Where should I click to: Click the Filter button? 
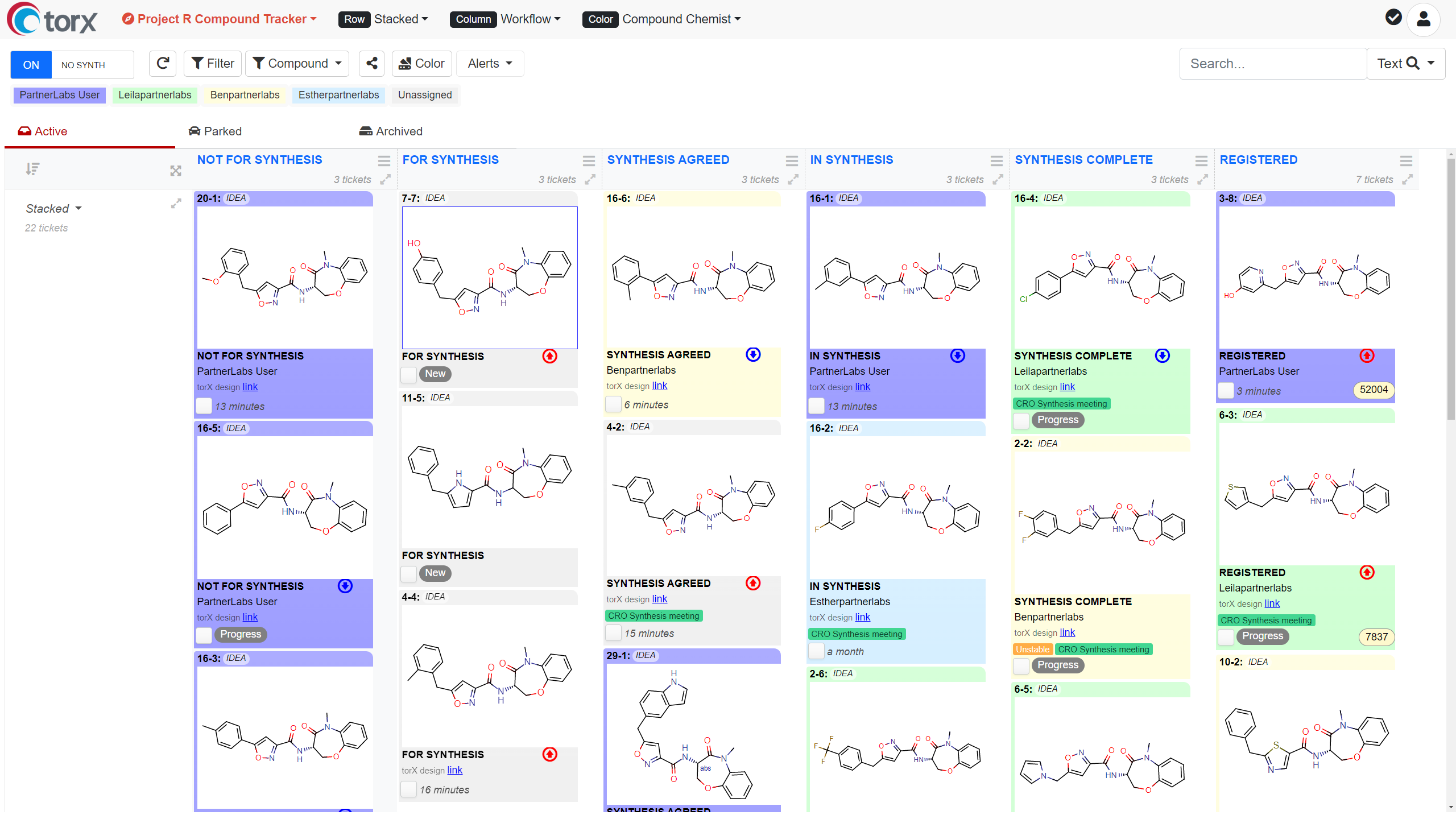pyautogui.click(x=213, y=64)
